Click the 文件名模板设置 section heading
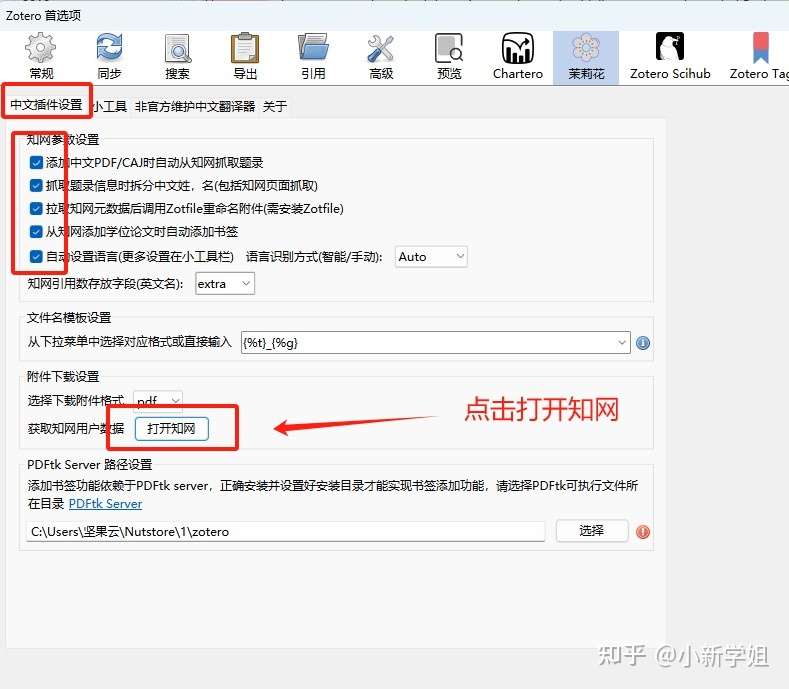The height and width of the screenshot is (689, 789). 69,318
